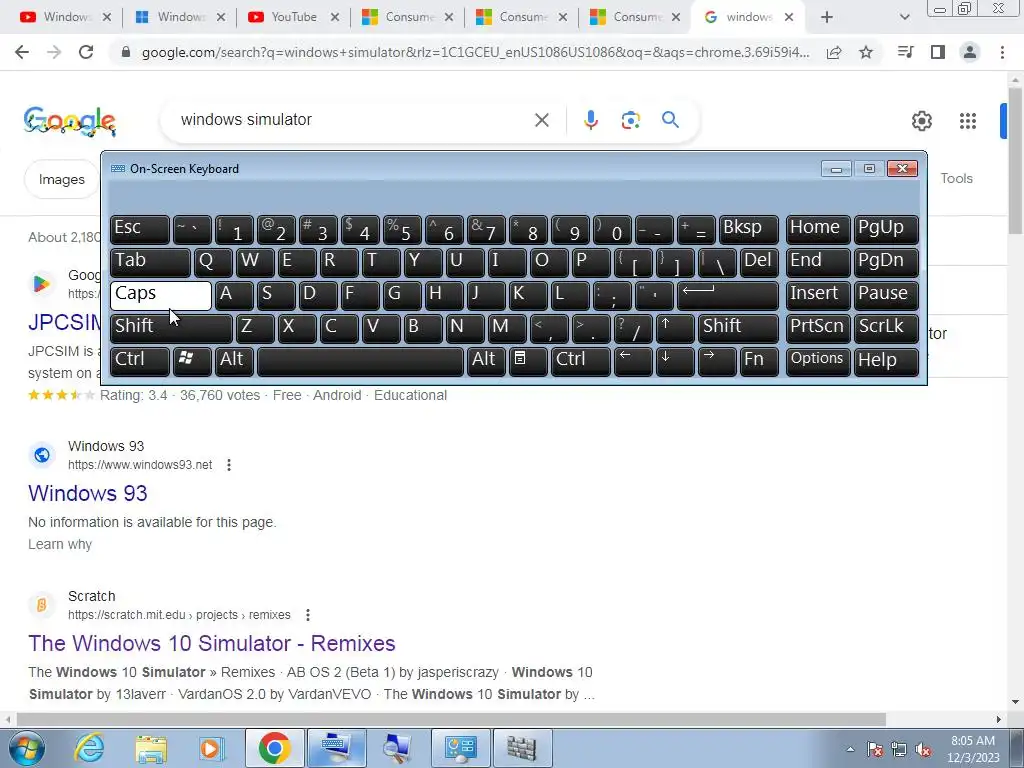This screenshot has height=768, width=1024.
Task: Open the Google logo homepage
Action: [x=69, y=121]
